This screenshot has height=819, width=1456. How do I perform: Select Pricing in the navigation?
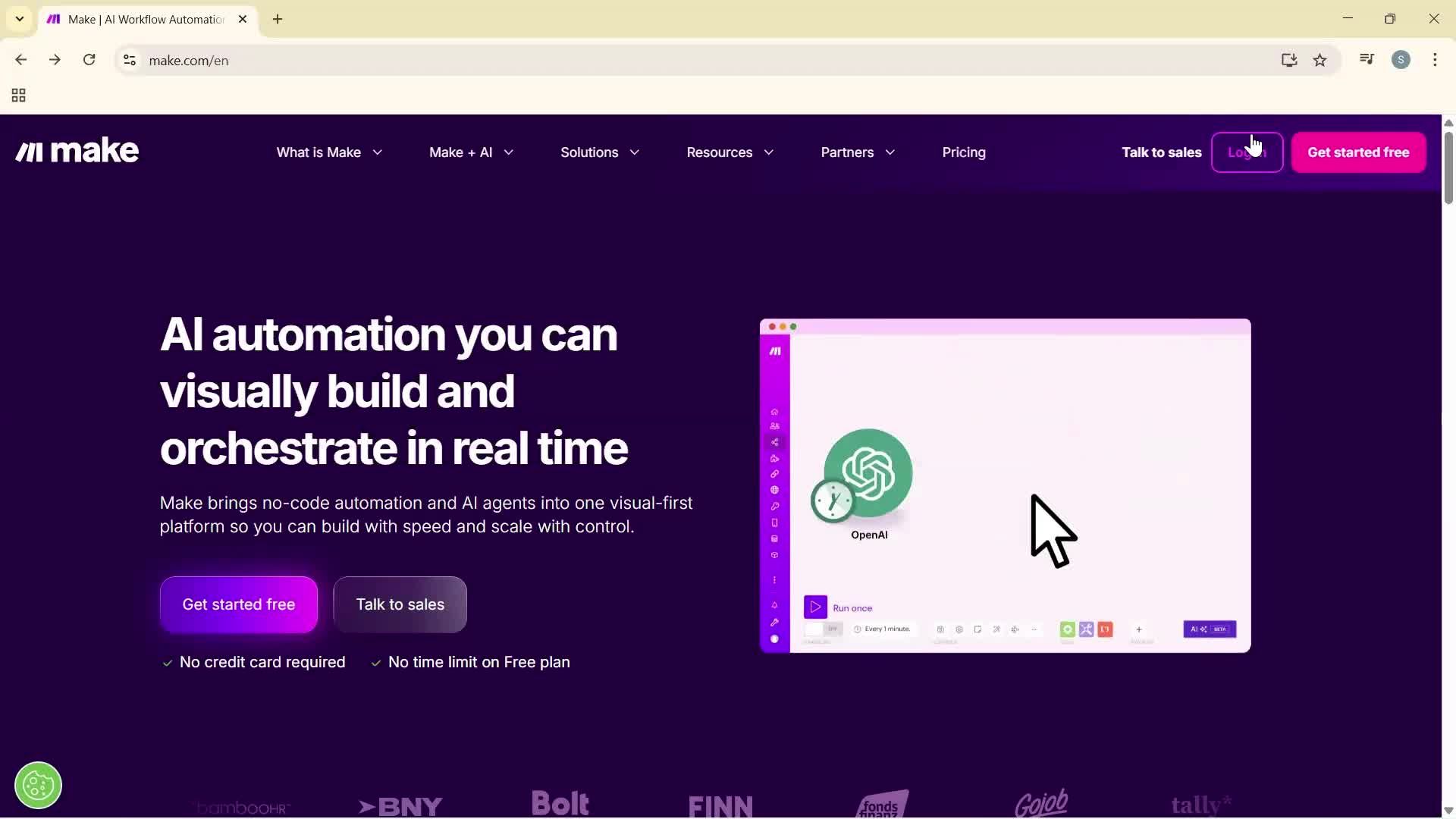(x=964, y=152)
